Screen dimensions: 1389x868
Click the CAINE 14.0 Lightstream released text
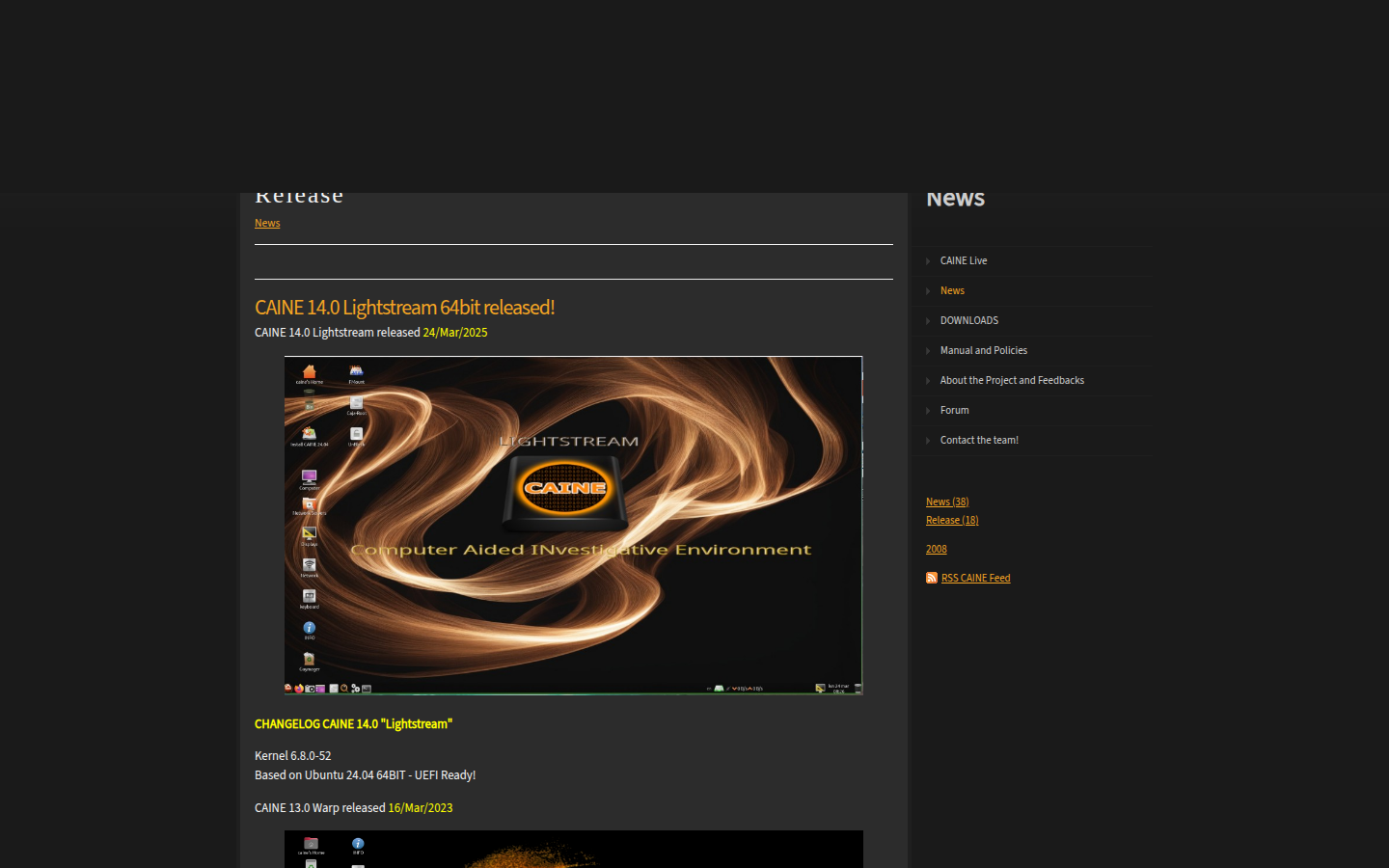click(337, 332)
